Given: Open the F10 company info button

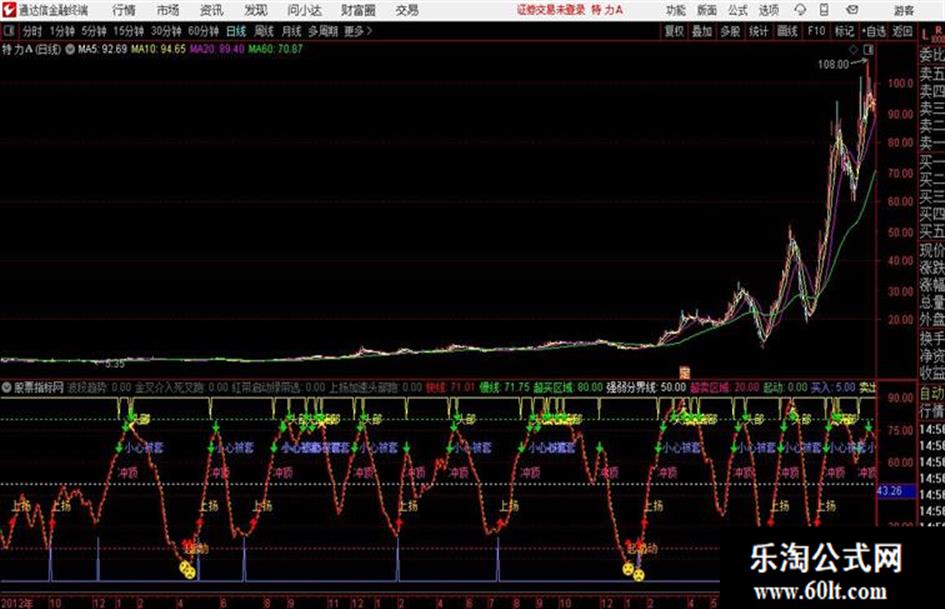Looking at the screenshot, I should (816, 31).
